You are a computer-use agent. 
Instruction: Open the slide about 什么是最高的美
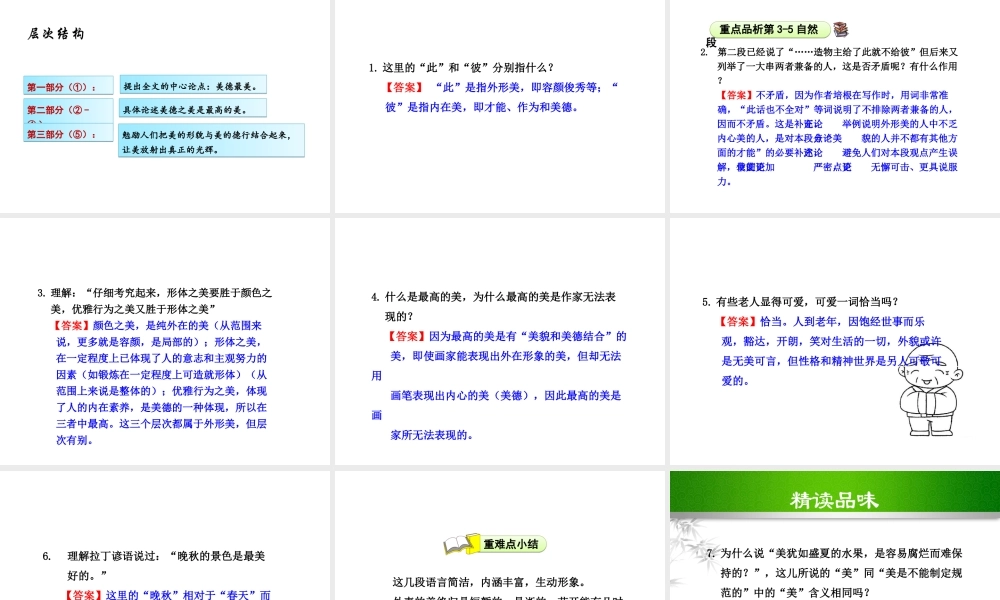(499, 342)
